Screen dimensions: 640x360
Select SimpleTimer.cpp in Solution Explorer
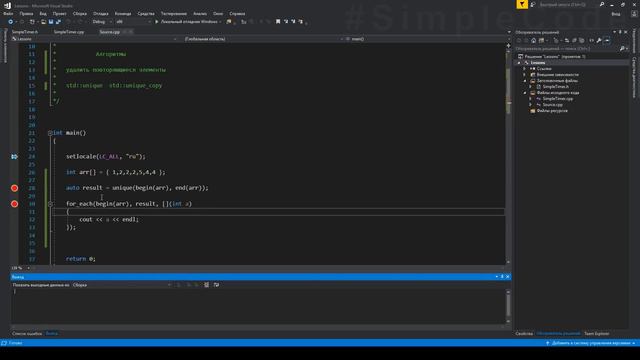[557, 99]
